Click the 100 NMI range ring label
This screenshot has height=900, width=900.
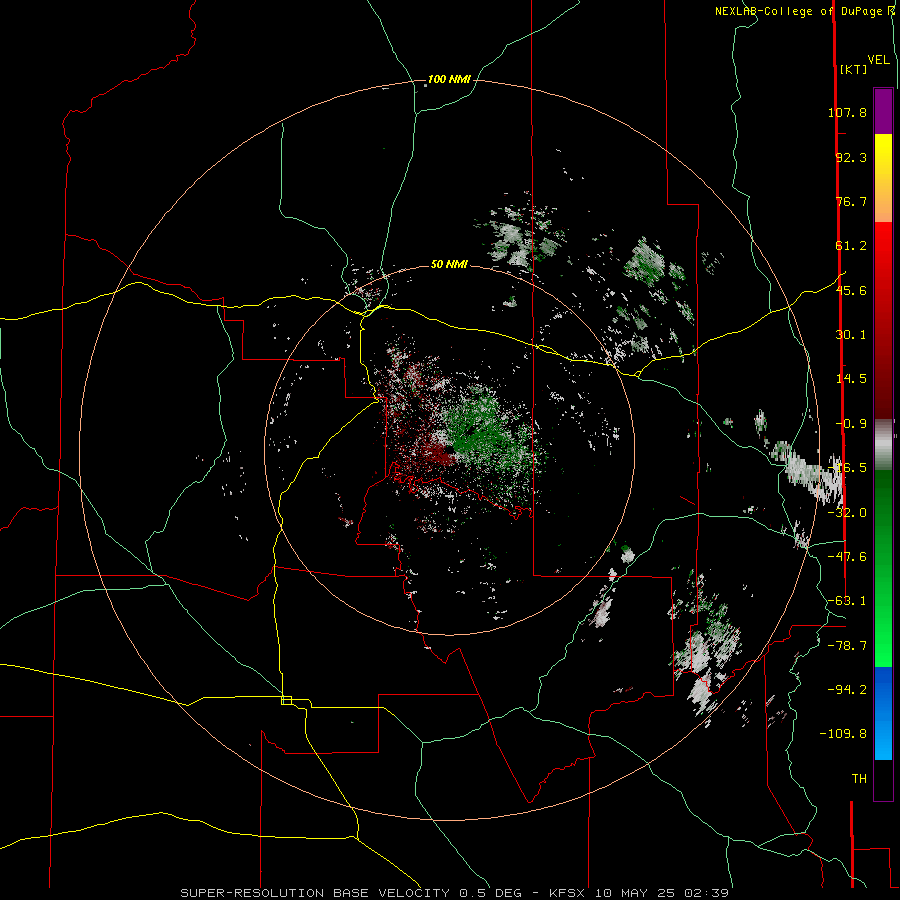(449, 79)
